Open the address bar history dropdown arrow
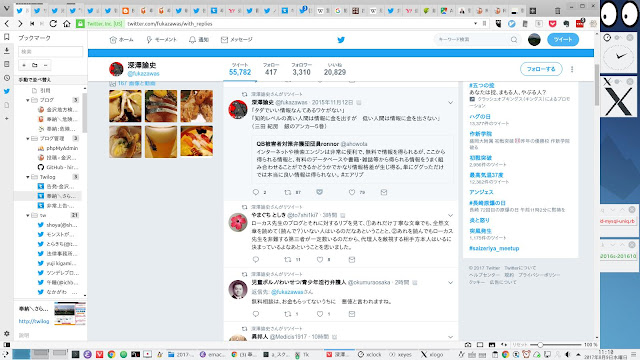 [x=475, y=24]
